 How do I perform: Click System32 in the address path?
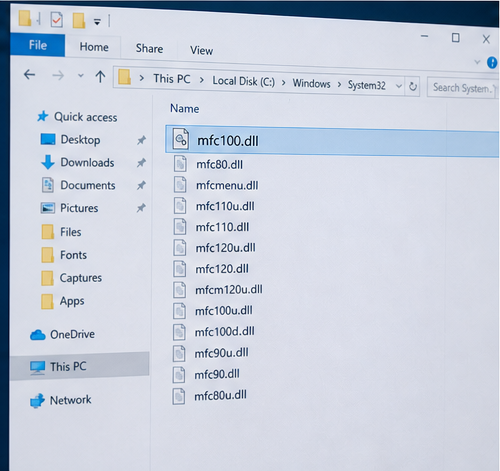coord(367,85)
